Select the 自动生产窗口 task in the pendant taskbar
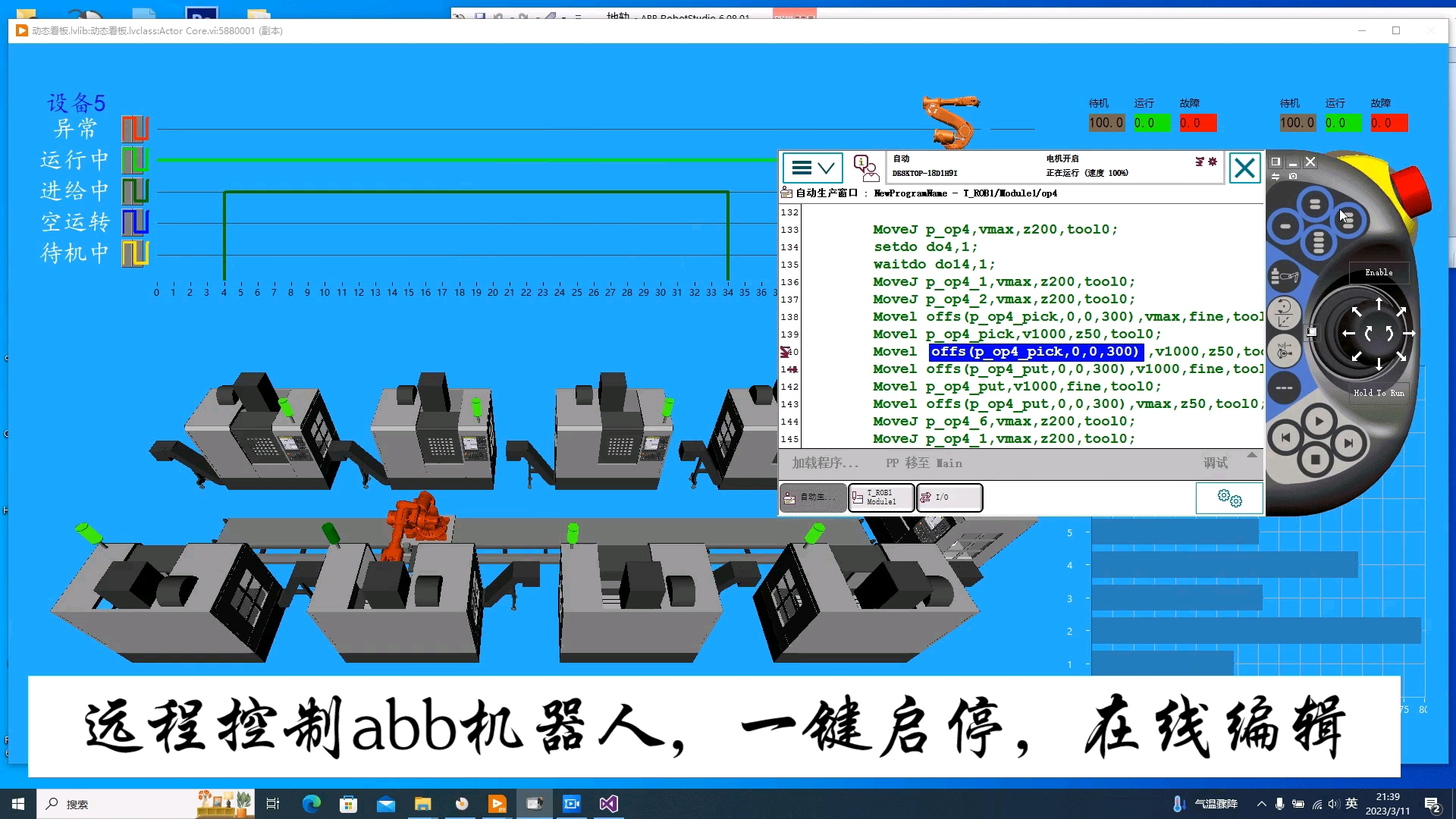 pyautogui.click(x=812, y=497)
